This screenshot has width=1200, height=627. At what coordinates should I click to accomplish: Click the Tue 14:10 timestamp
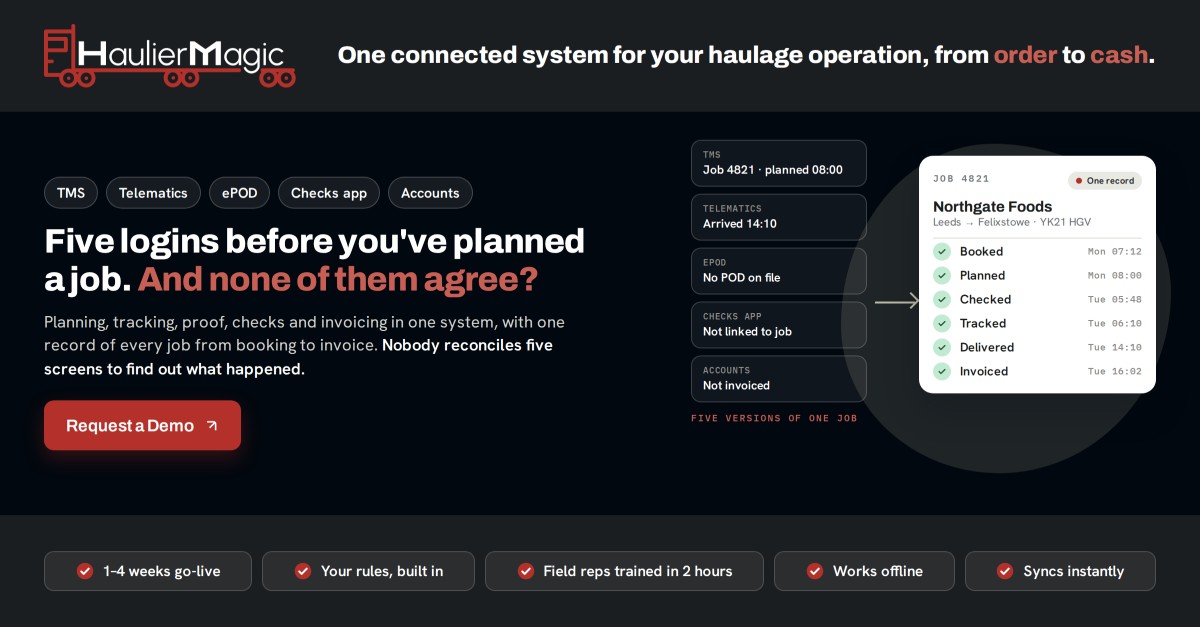pyautogui.click(x=1114, y=348)
